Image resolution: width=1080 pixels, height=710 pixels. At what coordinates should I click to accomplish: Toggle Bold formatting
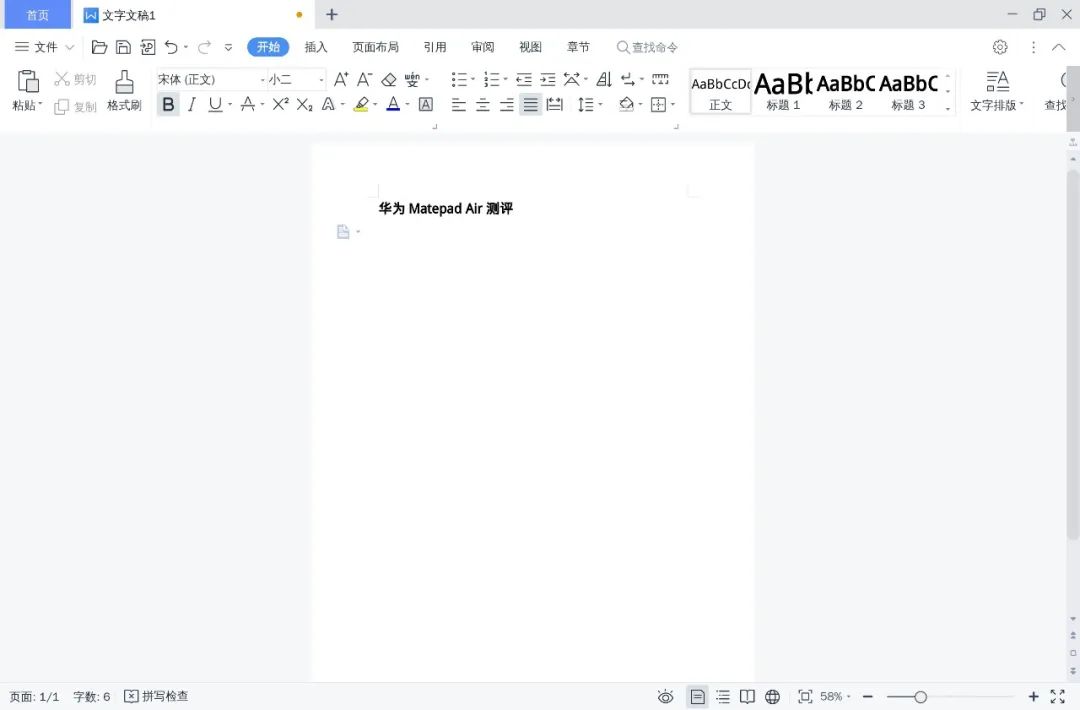coord(168,105)
